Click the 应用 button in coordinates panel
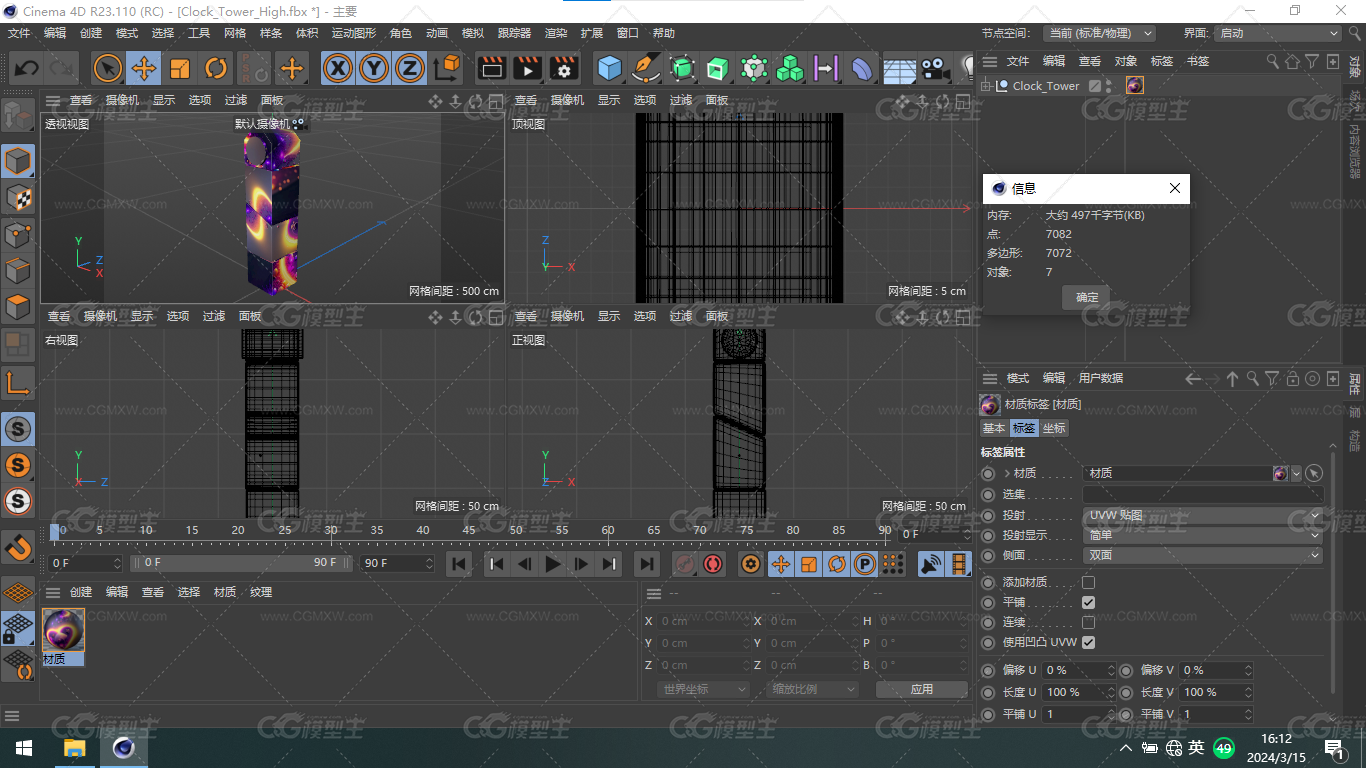Screen dimensions: 1366x768 point(922,689)
